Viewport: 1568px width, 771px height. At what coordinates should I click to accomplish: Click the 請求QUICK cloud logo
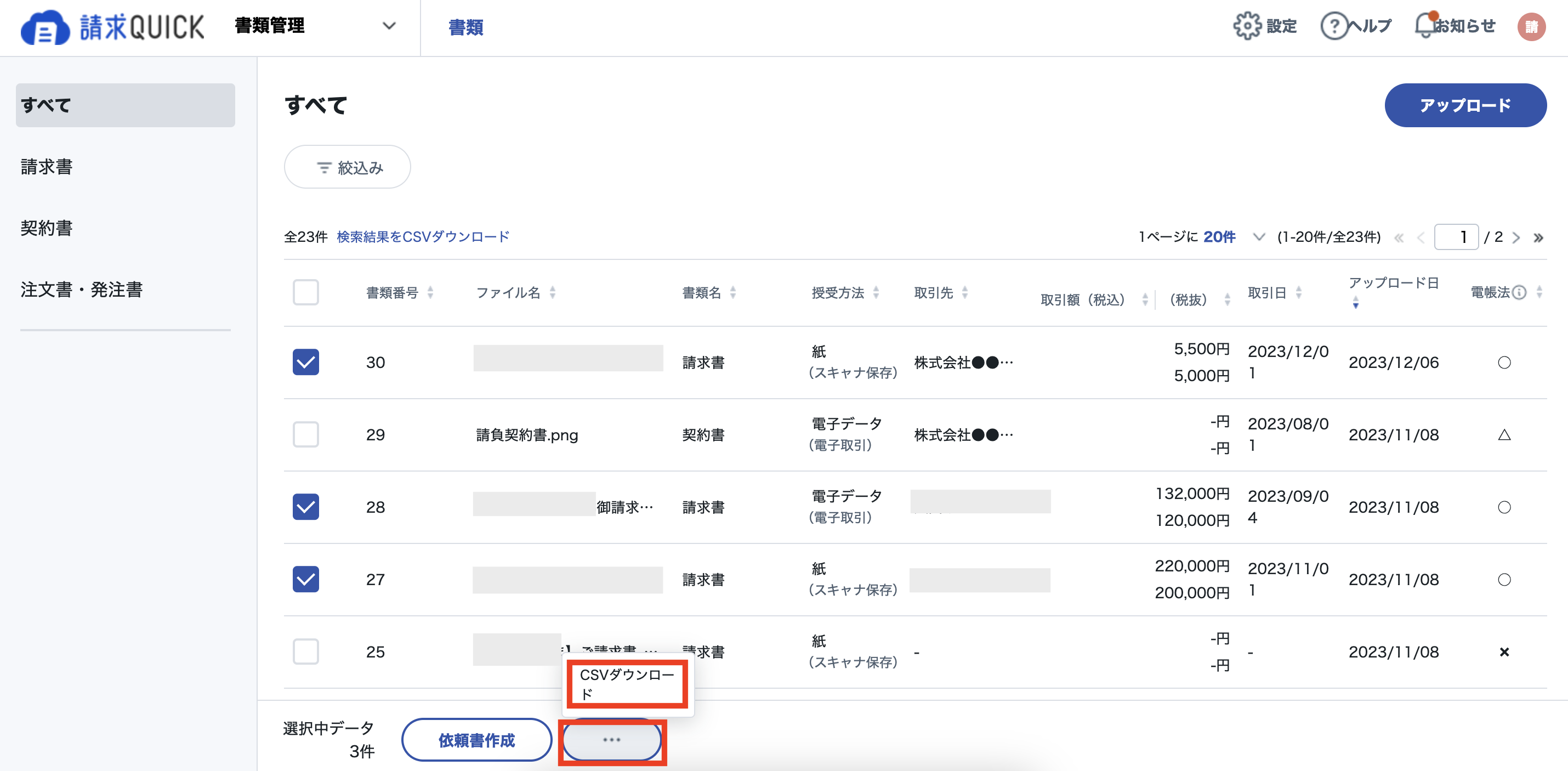pyautogui.click(x=112, y=27)
